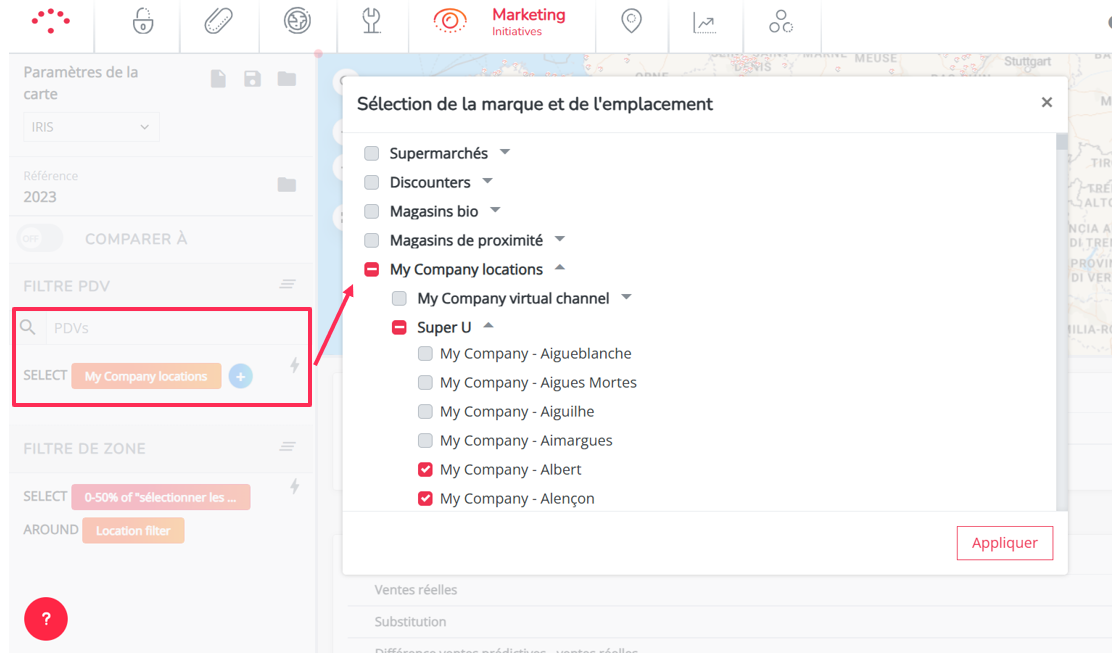Open the IRIS dropdown
The height and width of the screenshot is (655, 1112).
pos(90,127)
